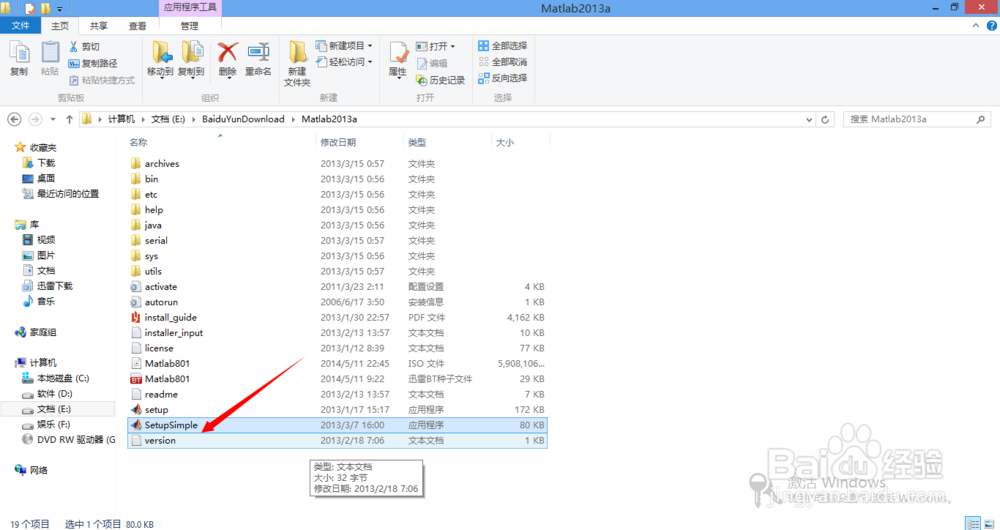Click 复制路径 (Copy path) in ribbon
This screenshot has width=1000, height=530.
93,63
